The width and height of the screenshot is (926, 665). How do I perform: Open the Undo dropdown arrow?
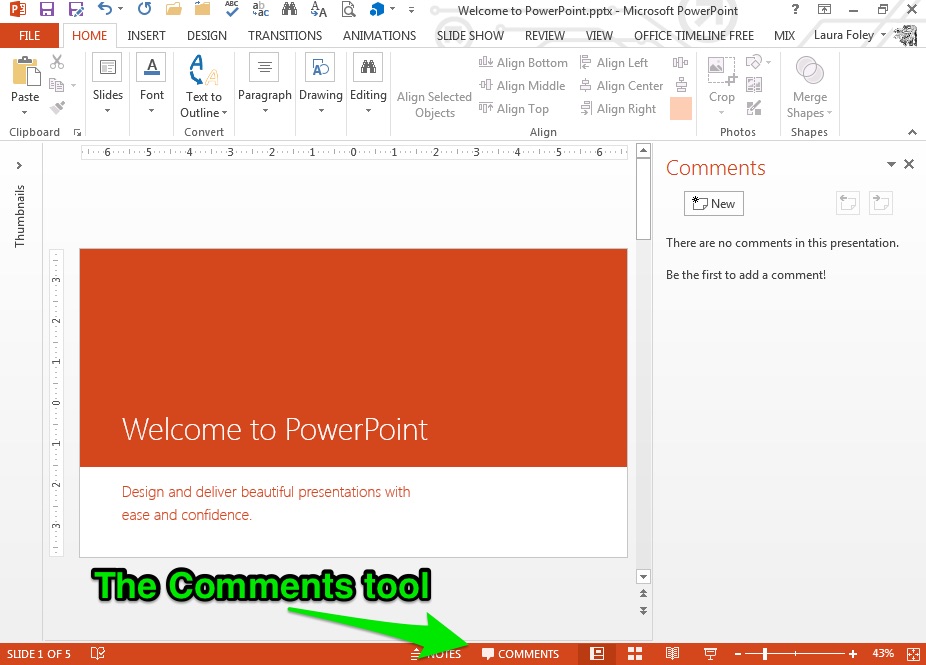point(119,10)
